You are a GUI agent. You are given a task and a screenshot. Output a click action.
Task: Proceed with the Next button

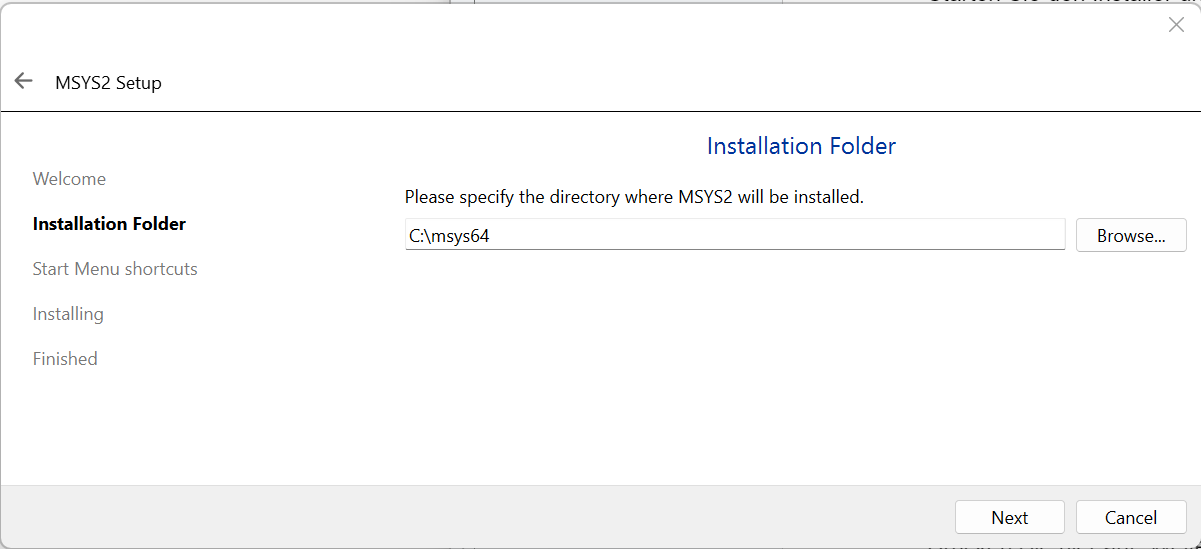click(1009, 517)
